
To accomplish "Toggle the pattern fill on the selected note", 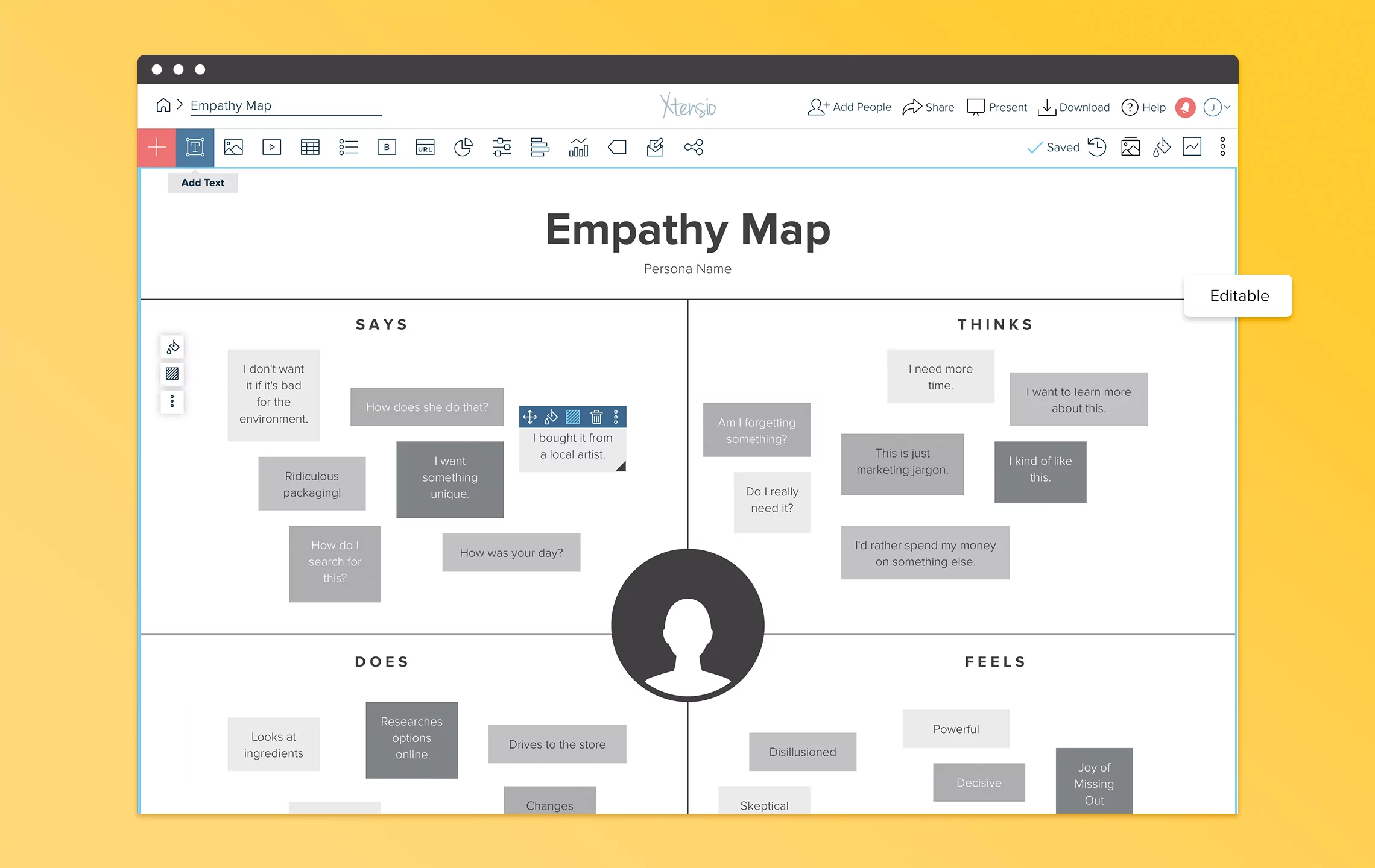I will (574, 416).
